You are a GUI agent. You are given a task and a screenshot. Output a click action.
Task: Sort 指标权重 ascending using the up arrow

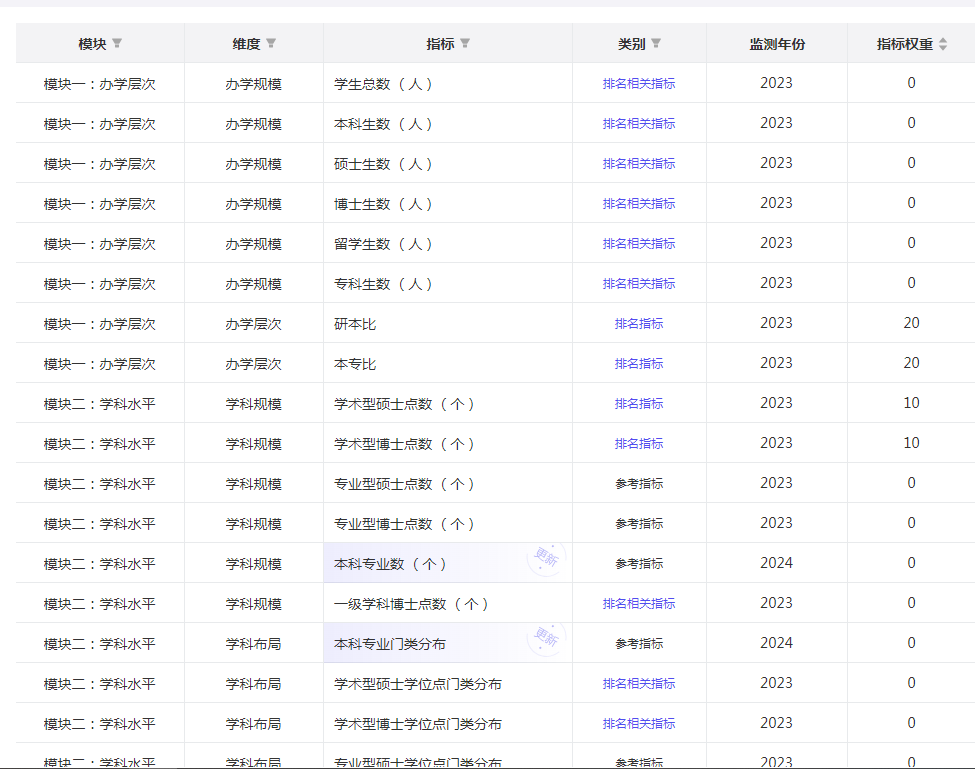943,40
